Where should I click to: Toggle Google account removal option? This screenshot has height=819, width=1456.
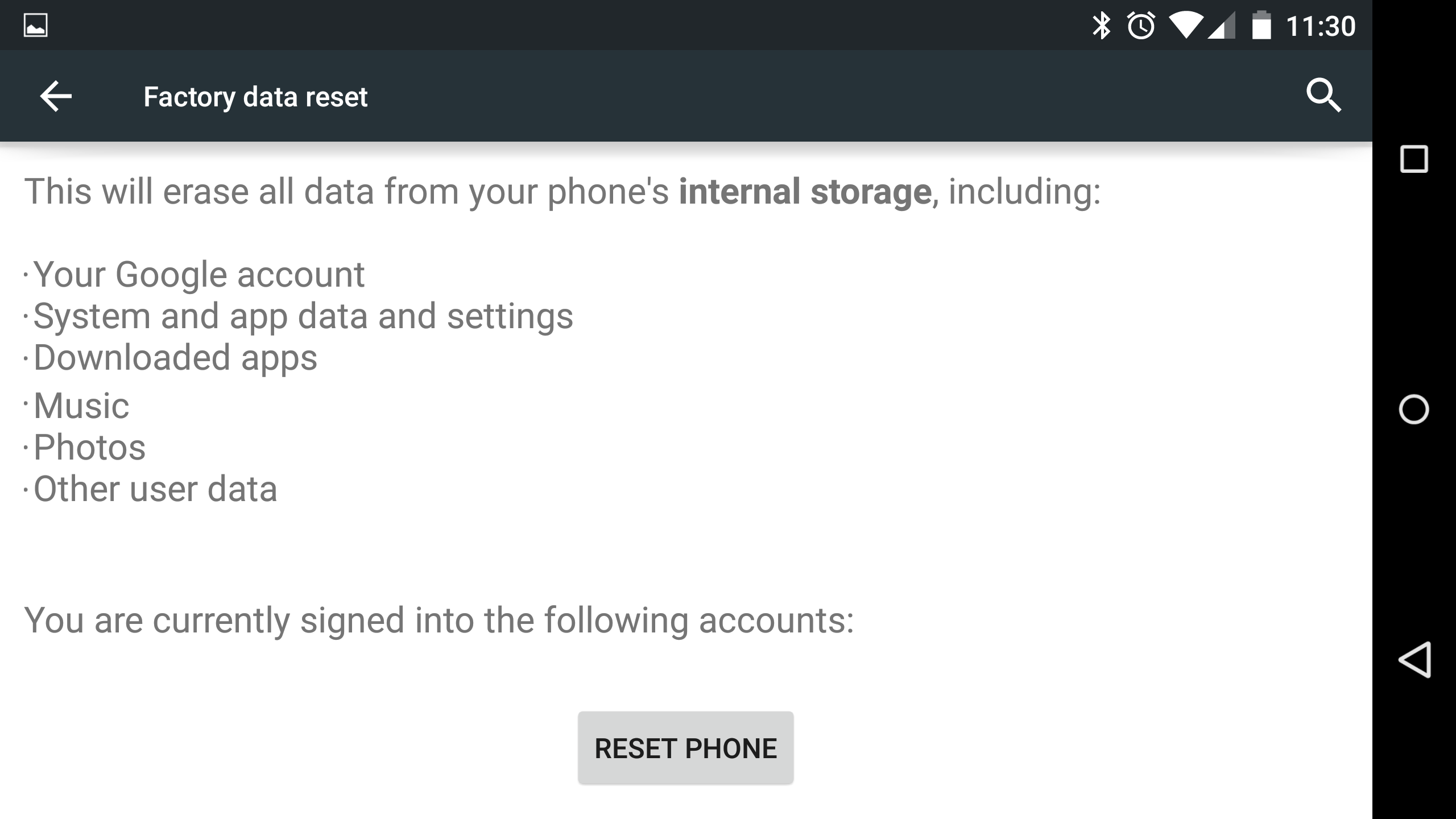(x=197, y=273)
